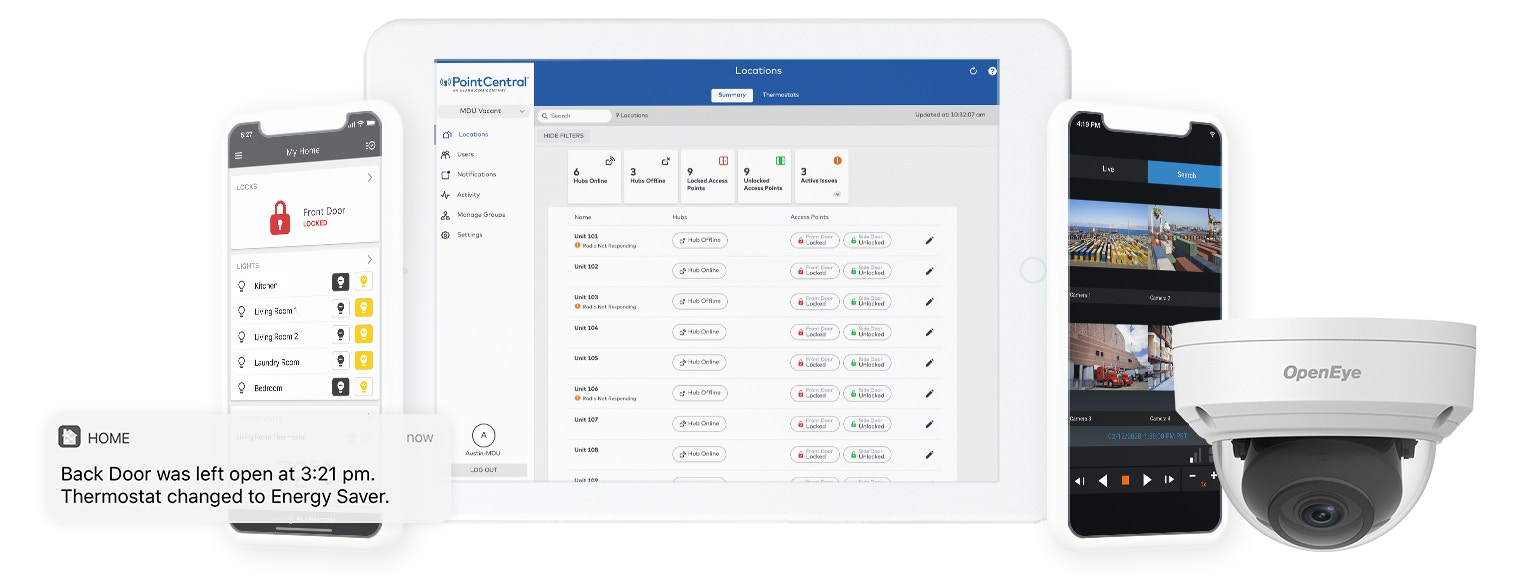The height and width of the screenshot is (582, 1530).
Task: Open help question mark icon
Action: tap(992, 71)
